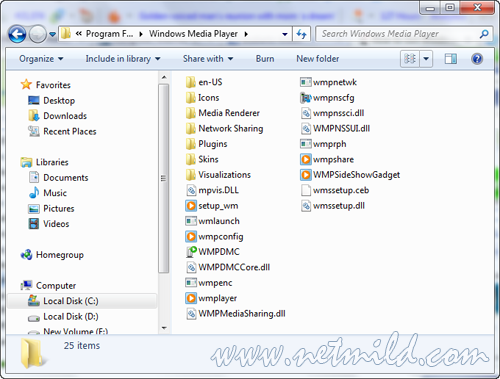Viewport: 500px width, 379px height.
Task: Select the wmssetup.dll file name
Action: pyautogui.click(x=339, y=206)
